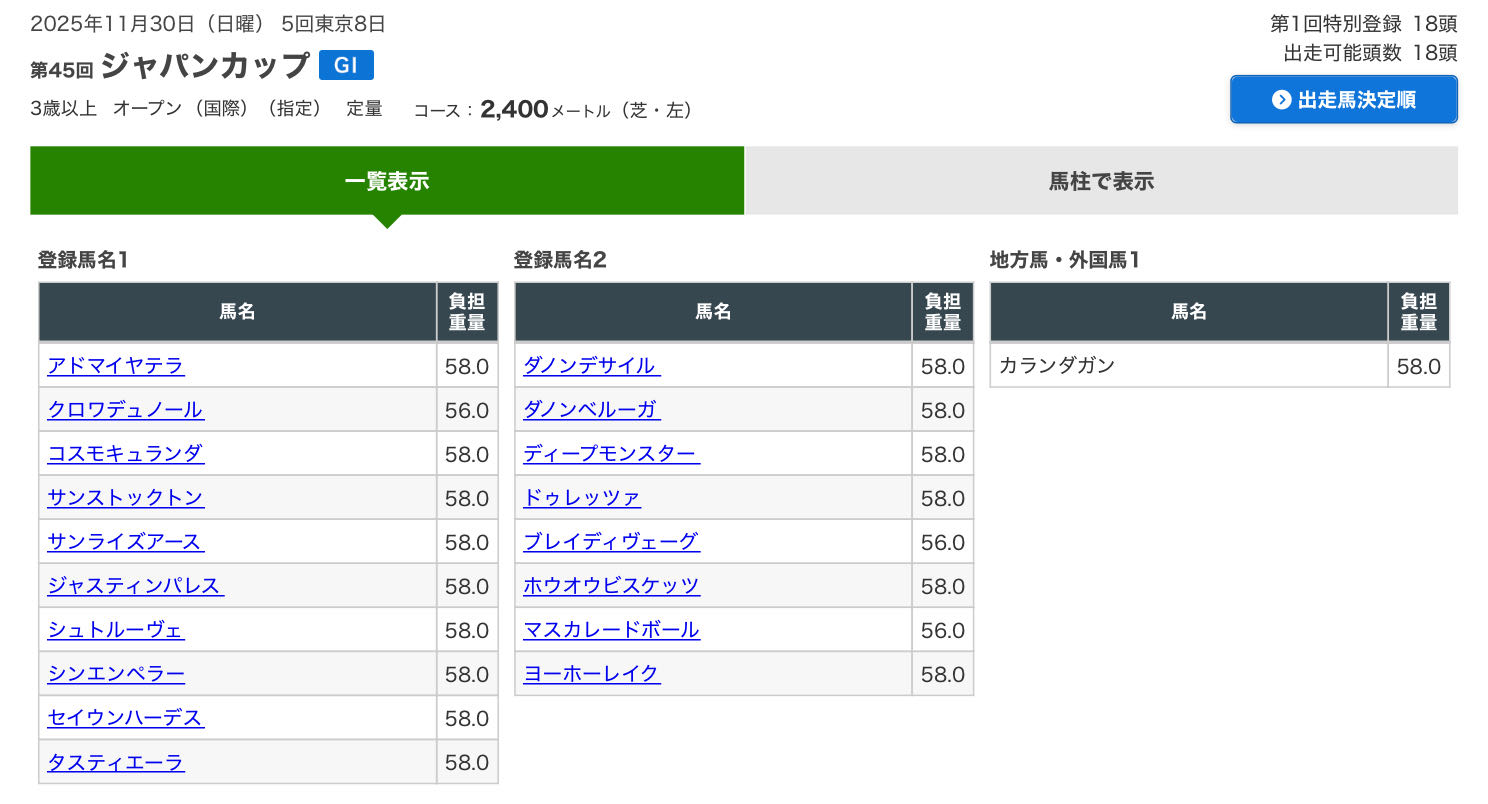Screen dimensions: 1488x804
Task: Open the ジャスティンパレス horse page
Action: tap(135, 586)
